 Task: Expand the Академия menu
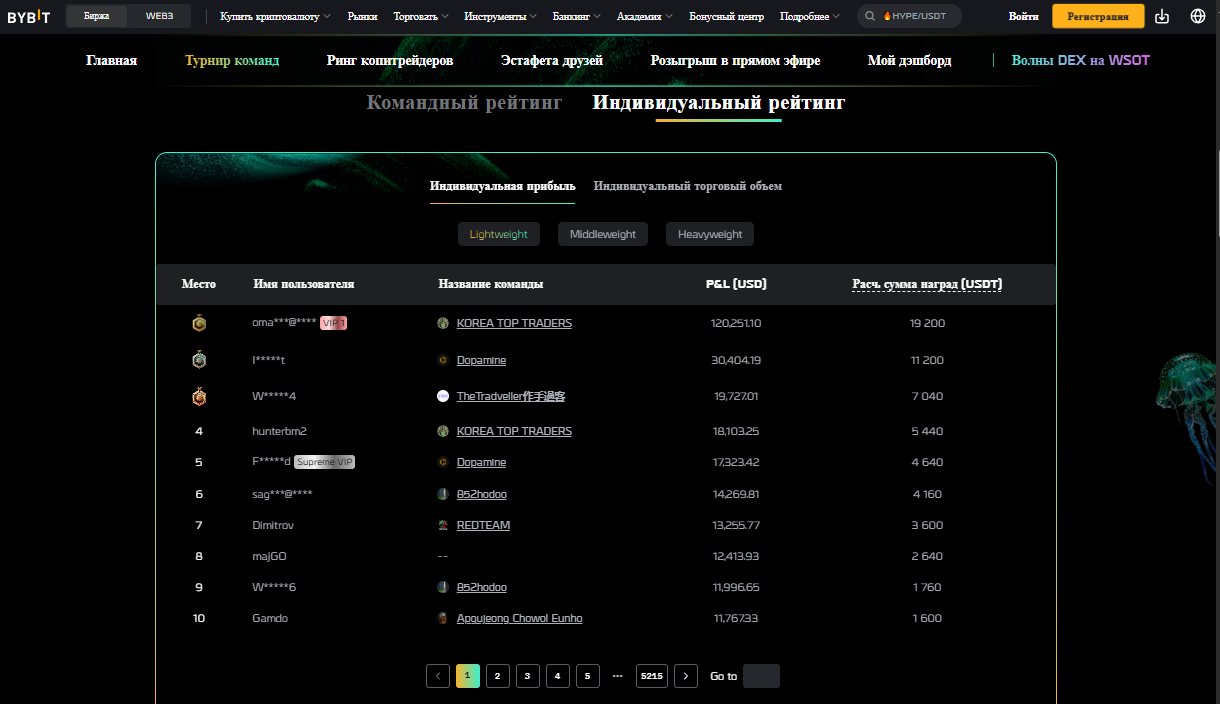pos(645,16)
